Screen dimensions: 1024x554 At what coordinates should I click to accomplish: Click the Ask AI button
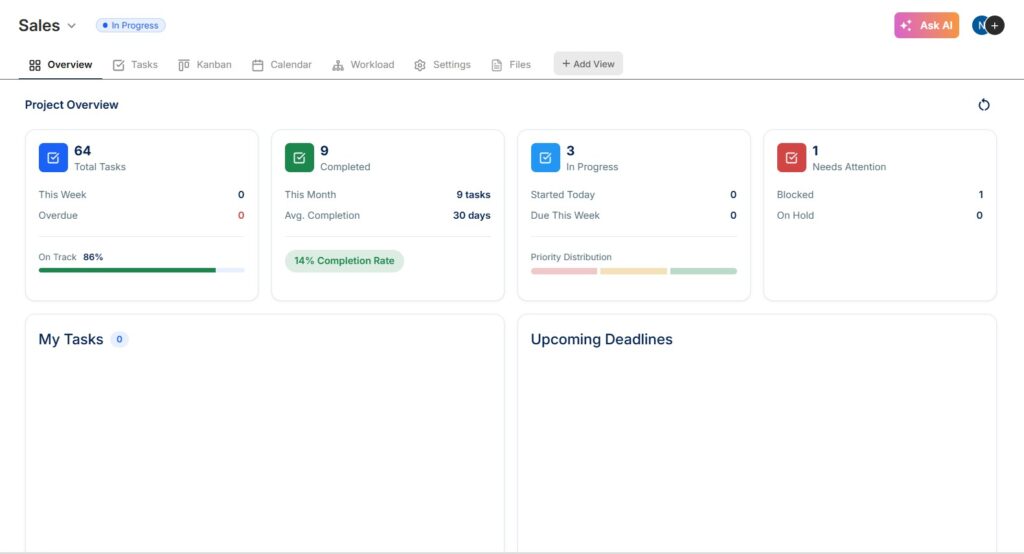[x=926, y=25]
